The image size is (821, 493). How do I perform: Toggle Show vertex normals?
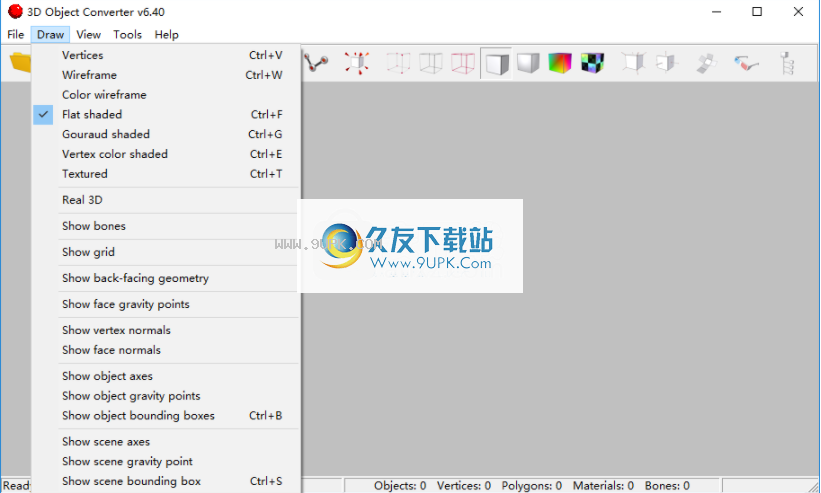[x=166, y=330]
